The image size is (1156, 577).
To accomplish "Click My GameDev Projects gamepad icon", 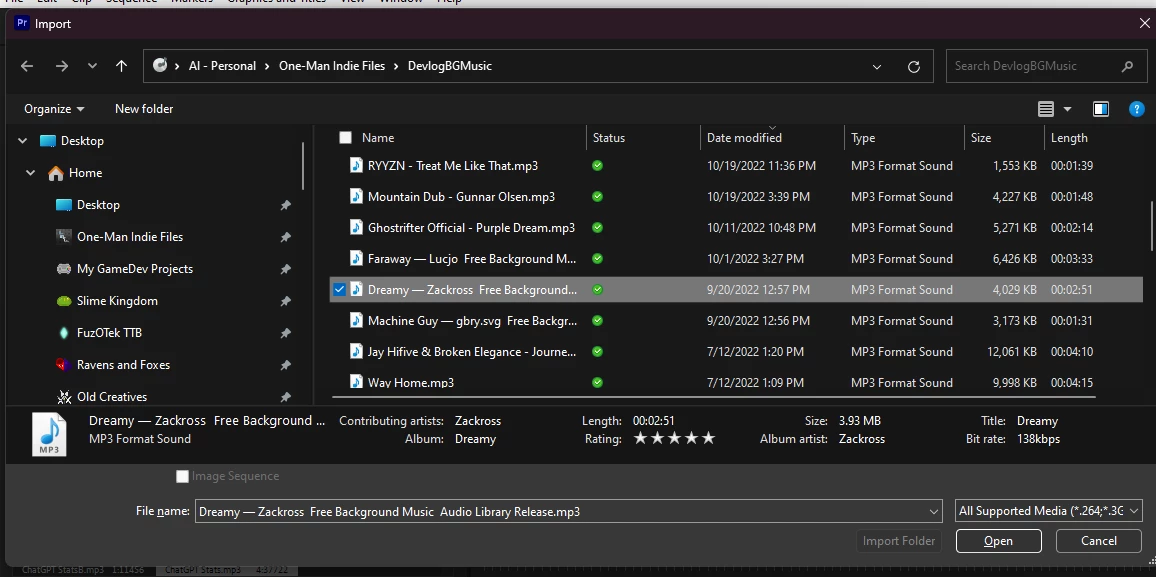I will click(x=63, y=269).
